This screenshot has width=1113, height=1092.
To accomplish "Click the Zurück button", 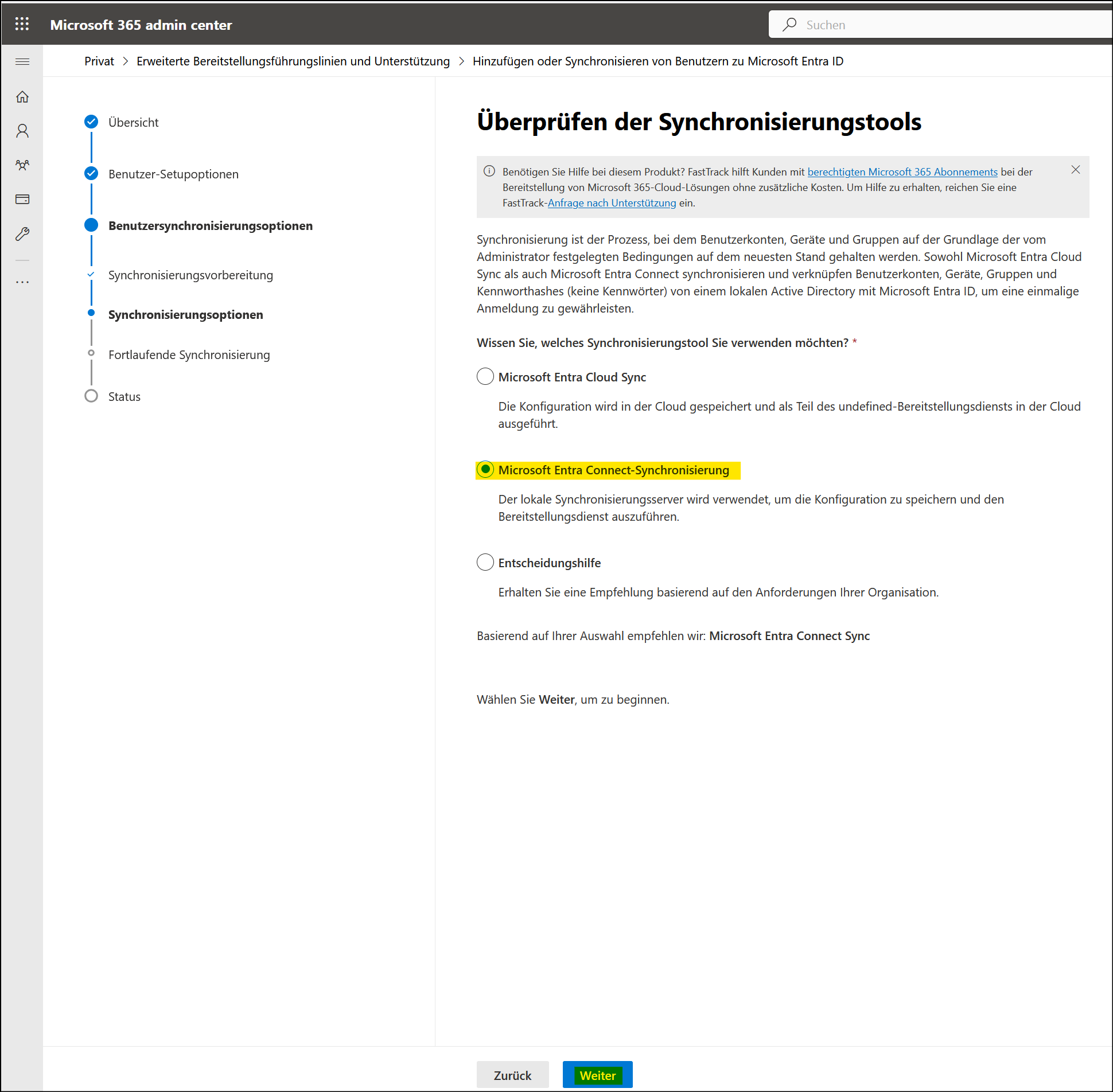I will coord(512,1075).
